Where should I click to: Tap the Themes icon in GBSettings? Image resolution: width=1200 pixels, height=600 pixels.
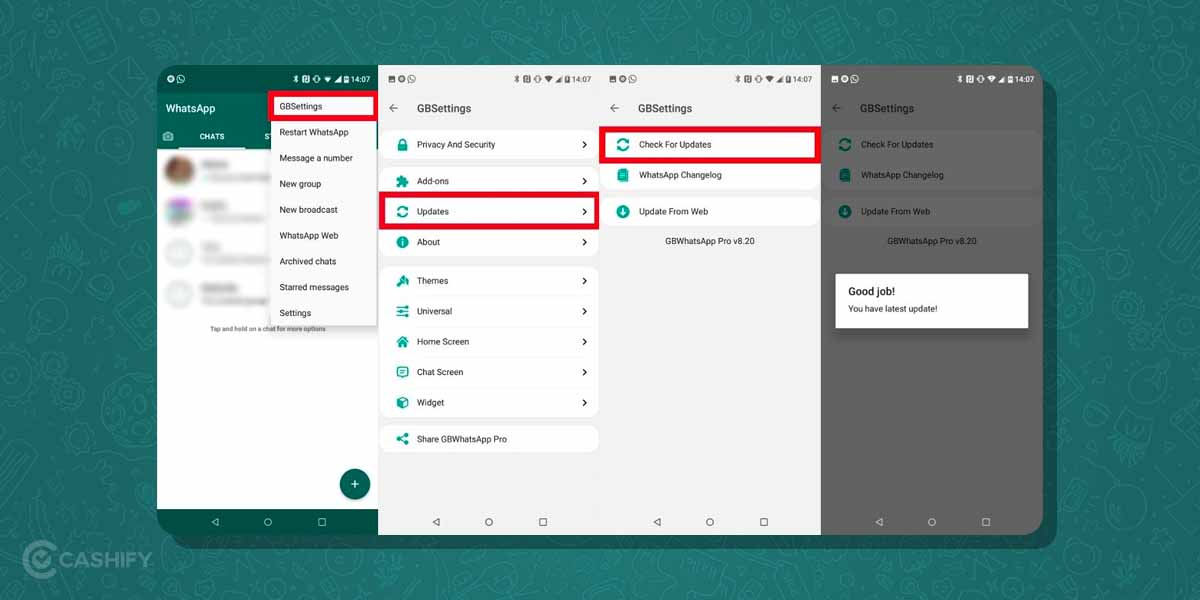pos(403,280)
